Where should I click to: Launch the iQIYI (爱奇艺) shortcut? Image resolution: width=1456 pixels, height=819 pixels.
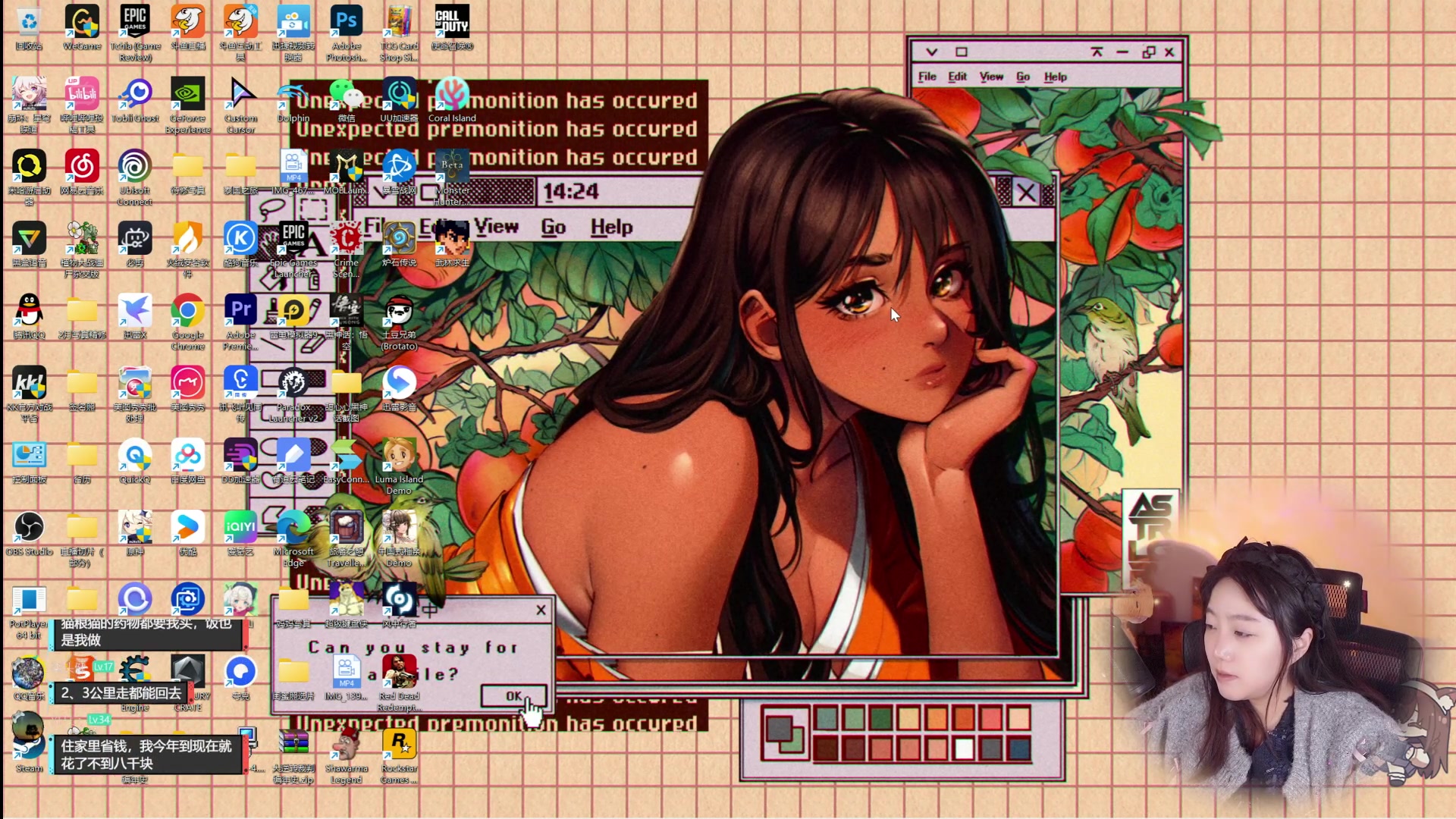pos(240,534)
